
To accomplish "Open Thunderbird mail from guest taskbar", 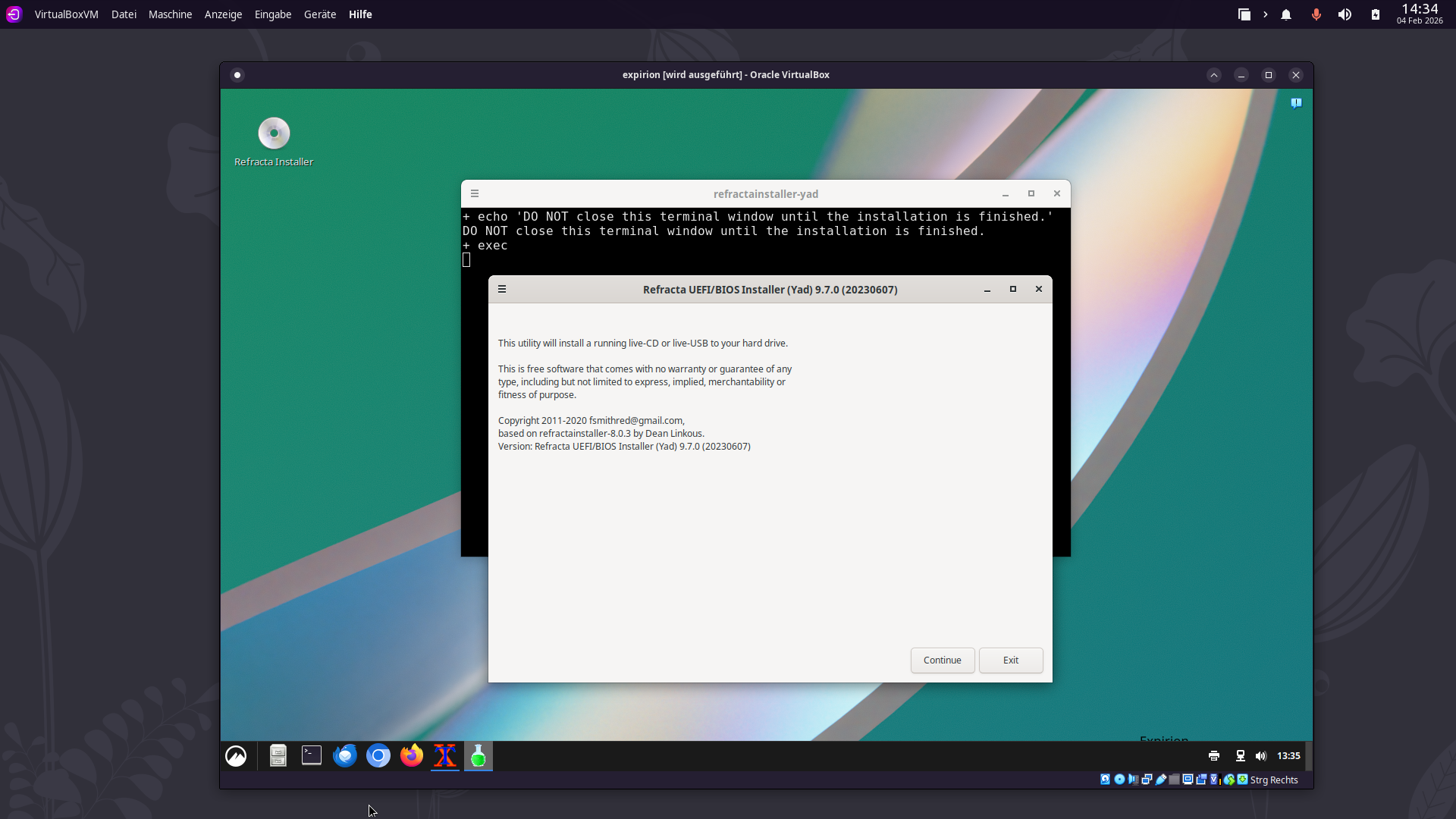I will (345, 755).
